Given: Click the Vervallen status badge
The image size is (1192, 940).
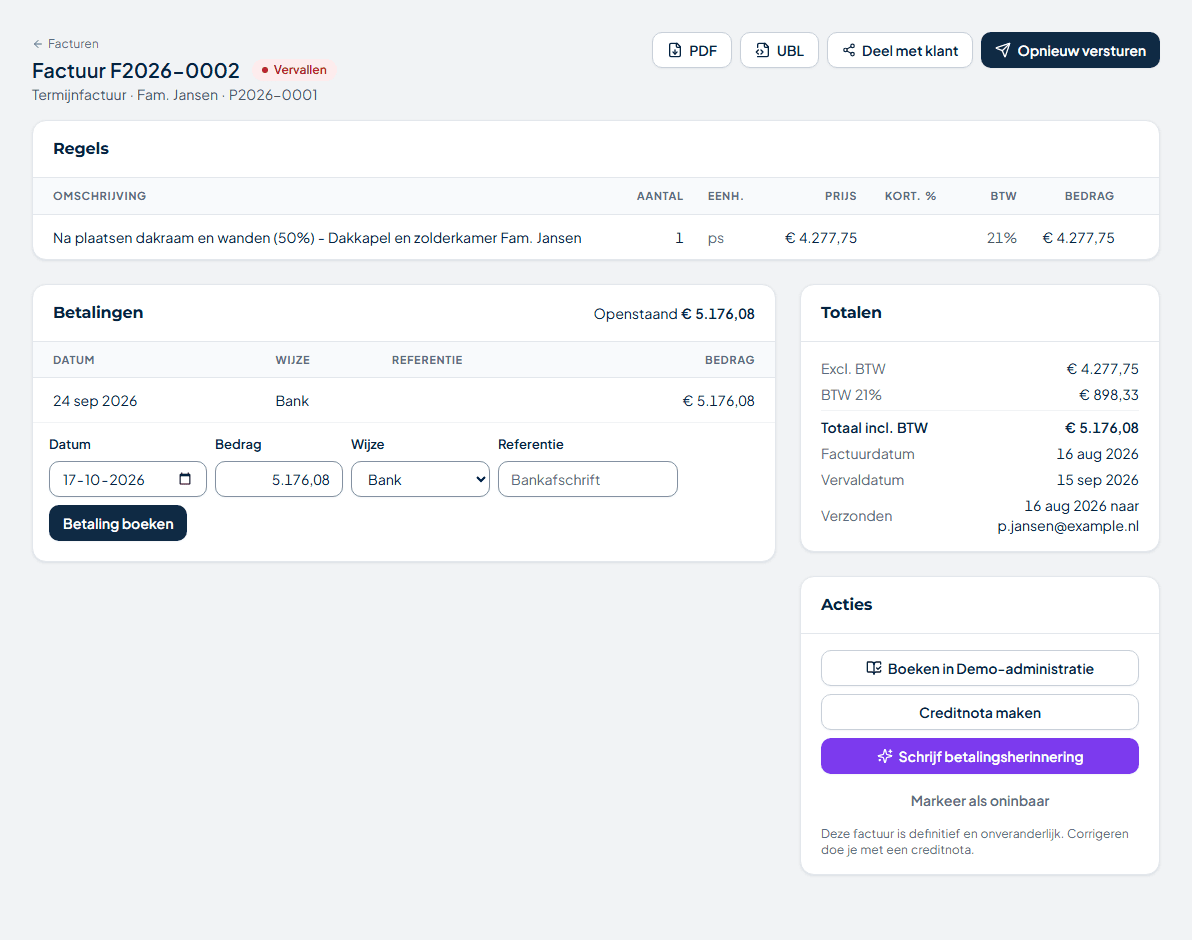Looking at the screenshot, I should [293, 70].
